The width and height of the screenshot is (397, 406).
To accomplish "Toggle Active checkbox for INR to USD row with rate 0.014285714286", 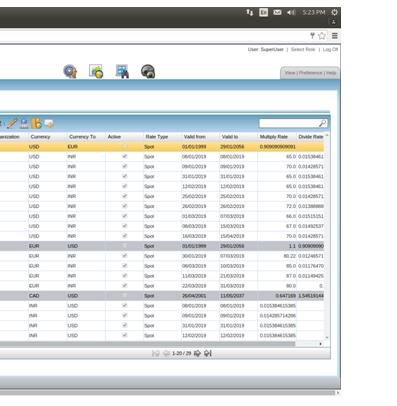I will [x=125, y=315].
